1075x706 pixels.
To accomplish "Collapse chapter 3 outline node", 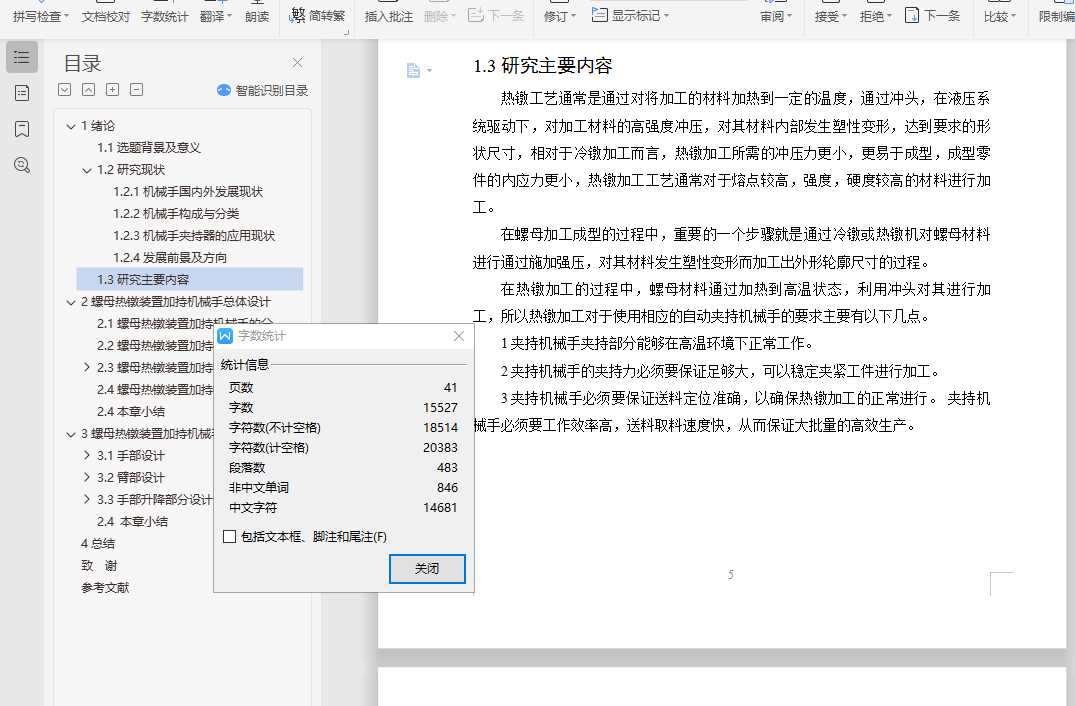I will [x=71, y=434].
